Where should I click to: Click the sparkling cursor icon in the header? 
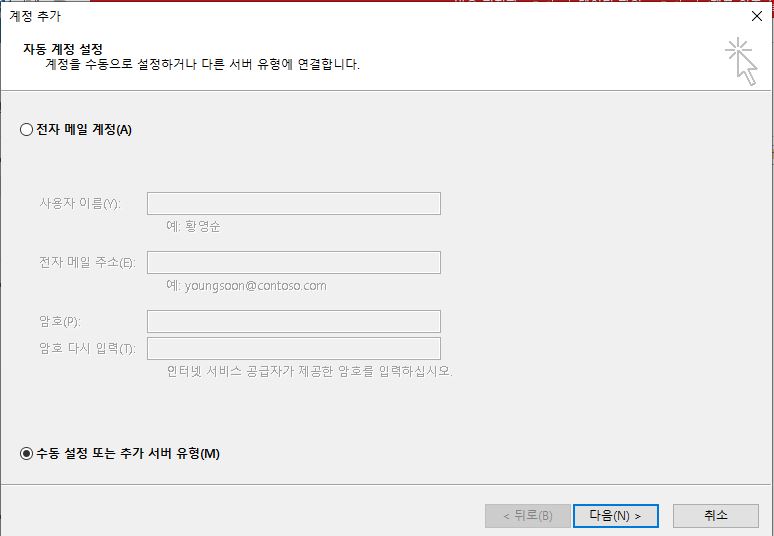point(741,61)
